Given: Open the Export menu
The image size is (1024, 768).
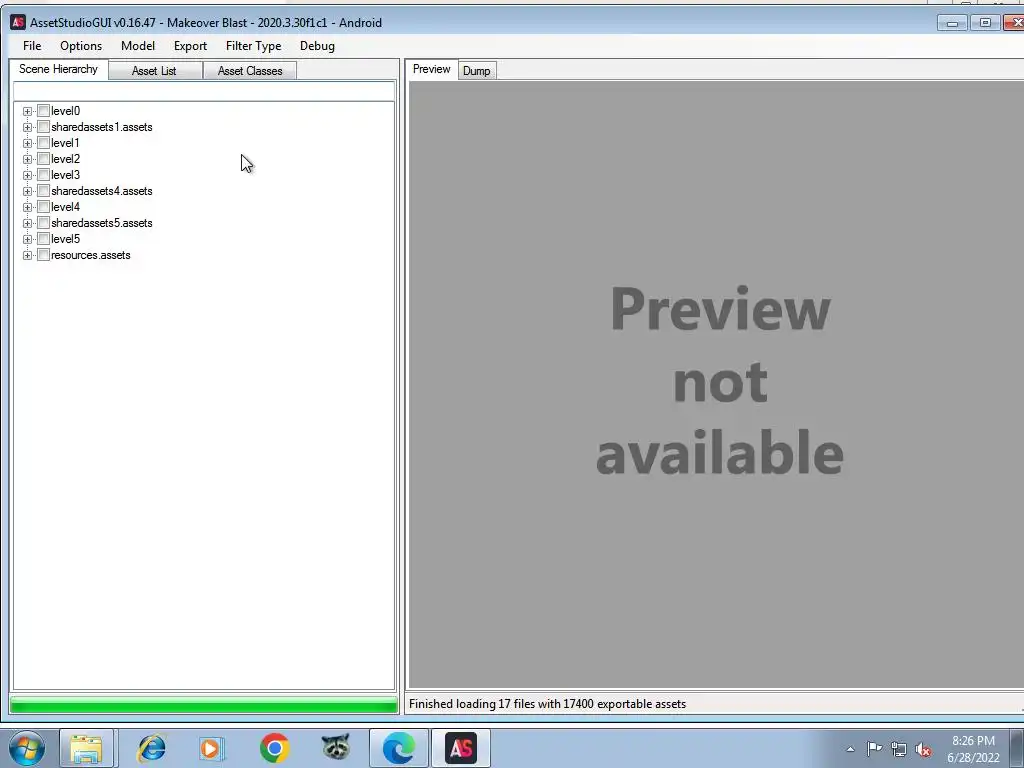Looking at the screenshot, I should [x=190, y=46].
